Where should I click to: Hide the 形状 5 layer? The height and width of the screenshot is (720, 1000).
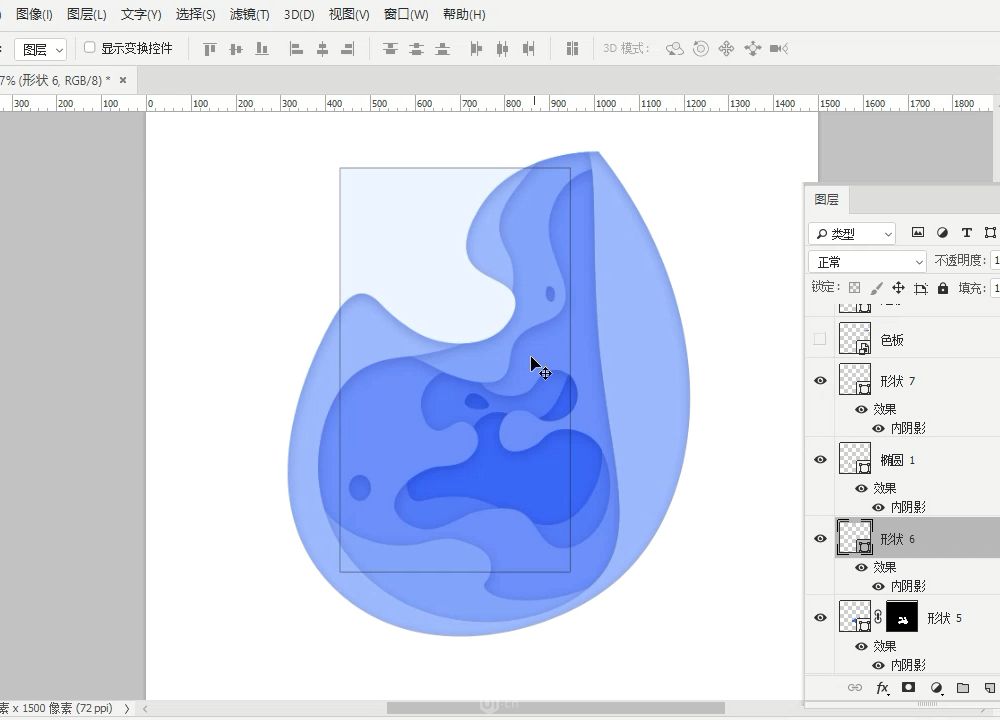(821, 618)
